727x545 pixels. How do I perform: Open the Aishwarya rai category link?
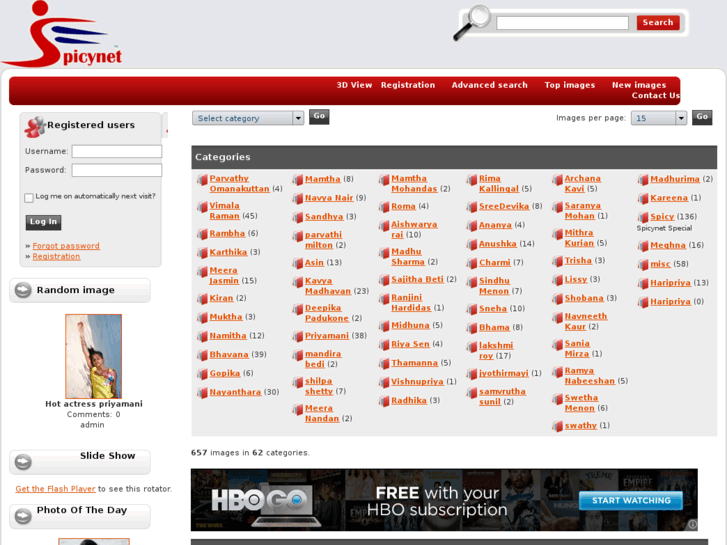414,230
